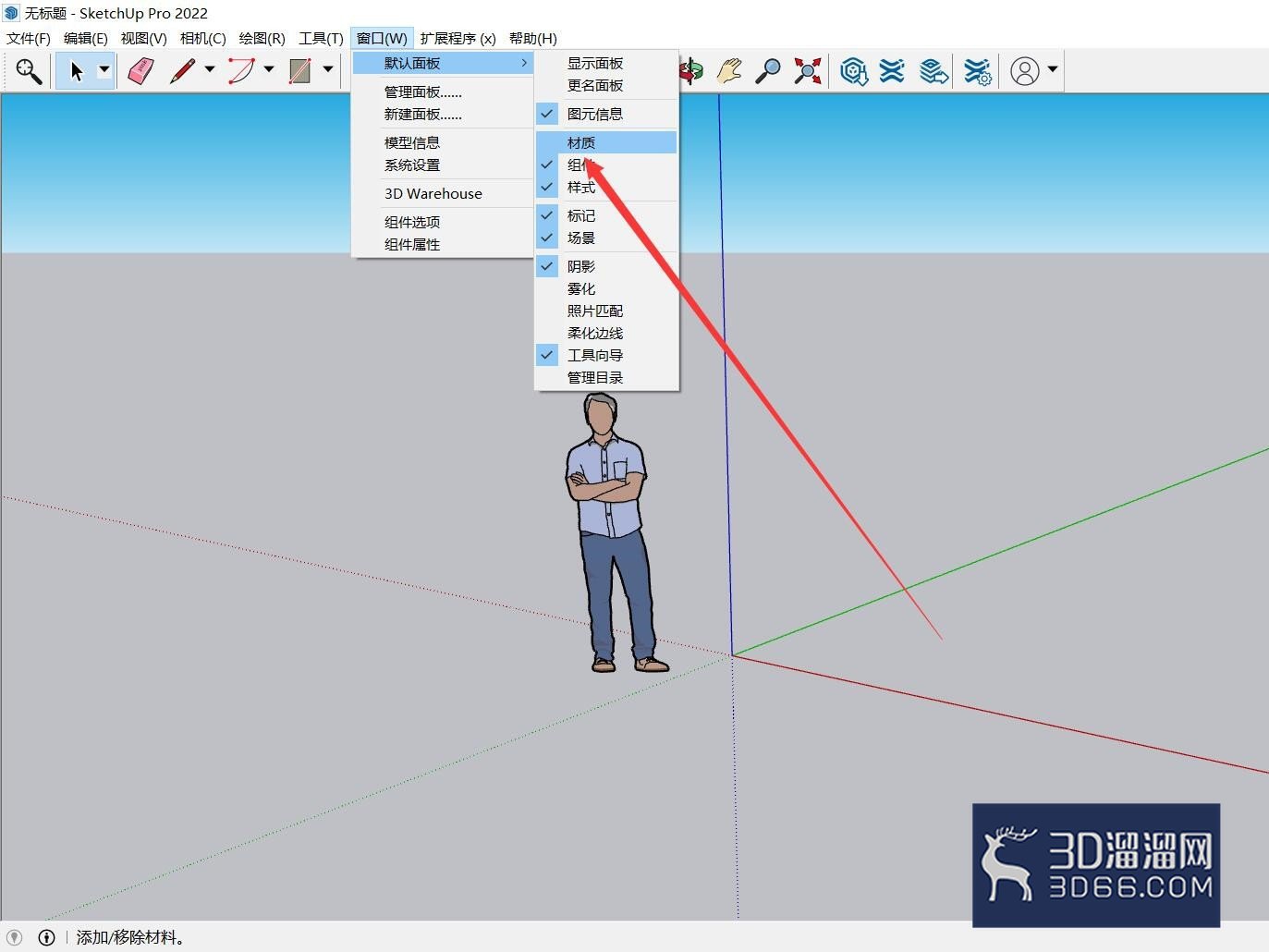The height and width of the screenshot is (952, 1269).
Task: Open the 绘图(R) menu
Action: [262, 38]
